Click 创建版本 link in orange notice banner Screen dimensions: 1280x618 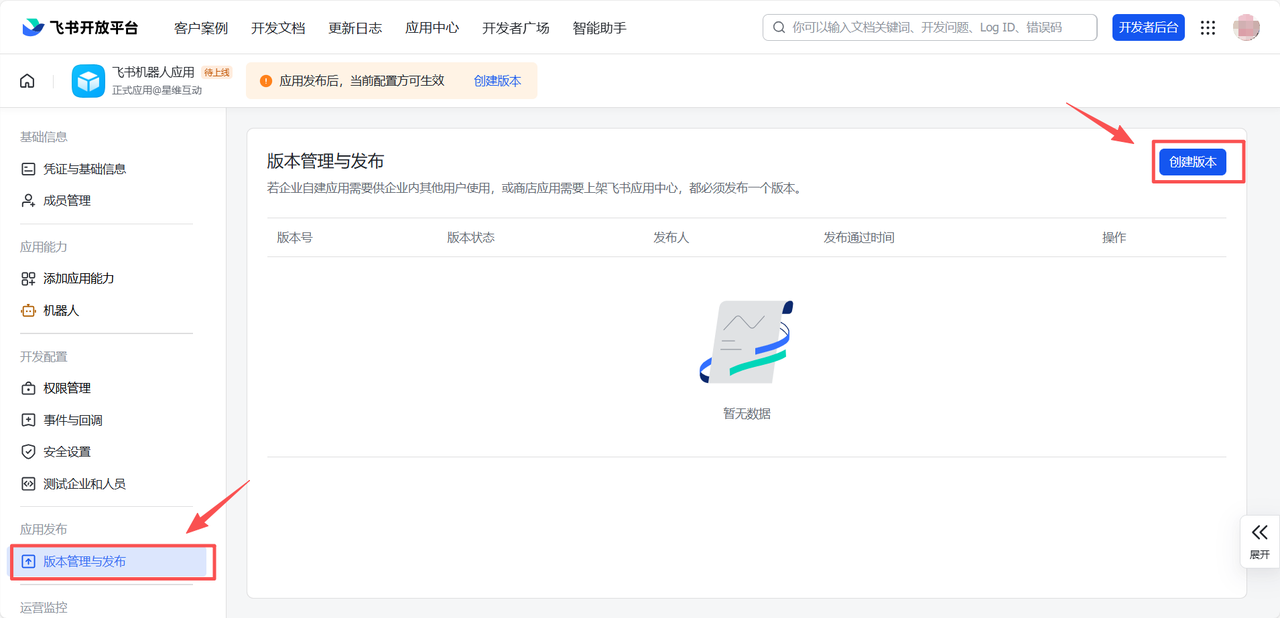coord(497,81)
